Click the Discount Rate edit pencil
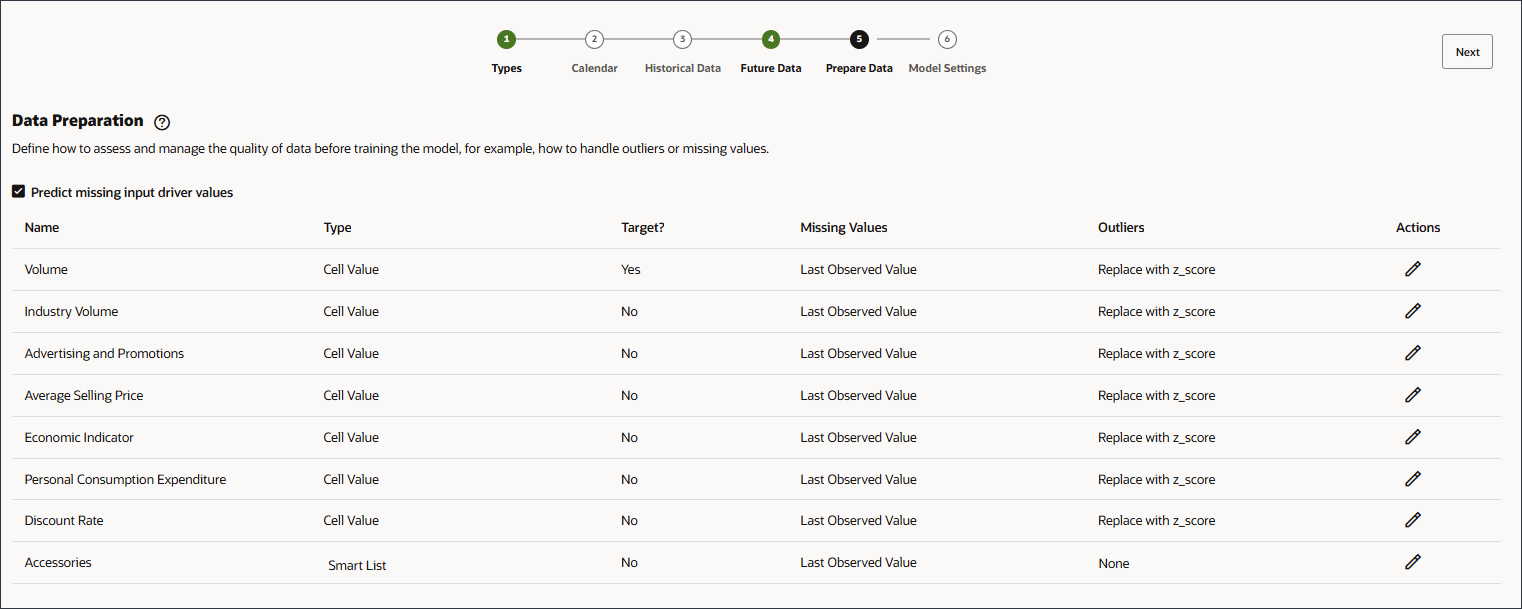The image size is (1522, 609). 1412,520
